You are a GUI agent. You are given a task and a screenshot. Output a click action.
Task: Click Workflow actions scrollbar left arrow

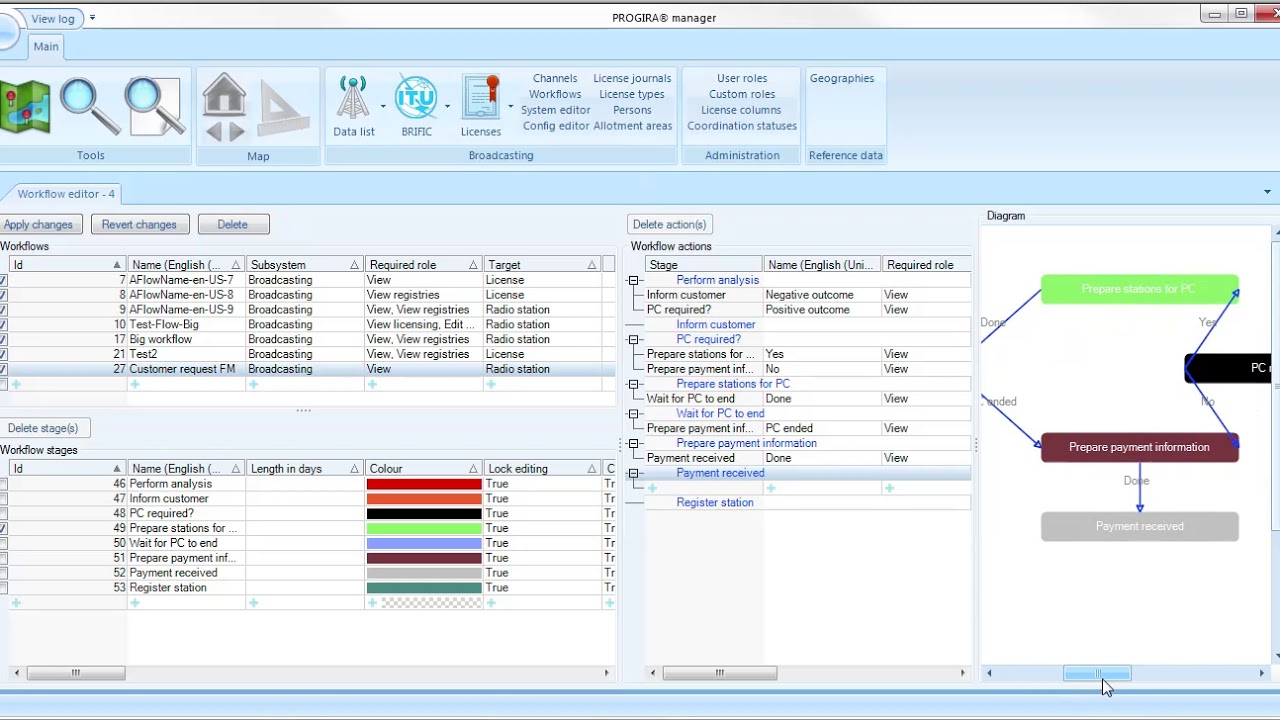(653, 673)
